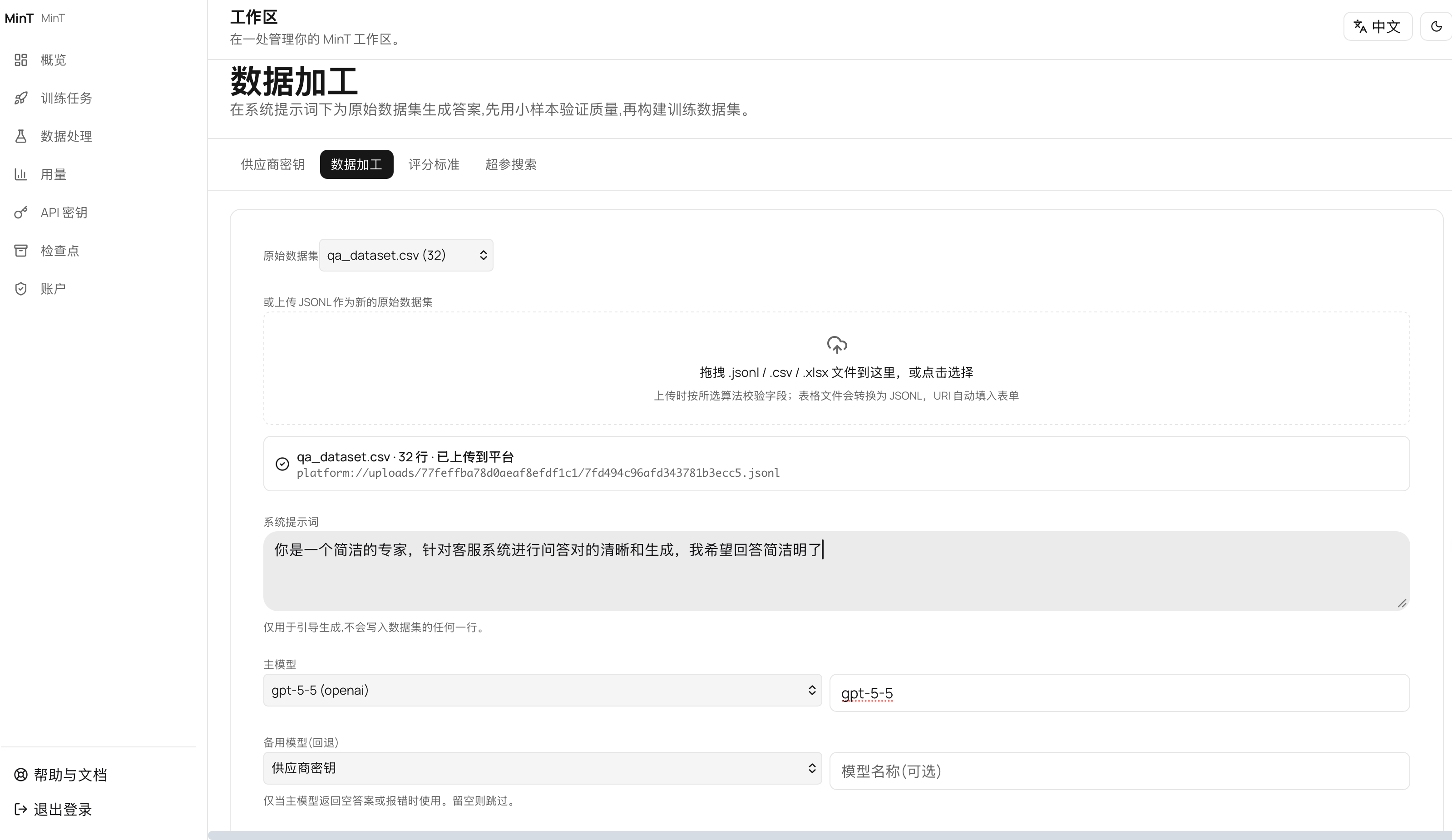Click the key icon for API 密钥
Screen dimensions: 1452x840
(x=21, y=212)
